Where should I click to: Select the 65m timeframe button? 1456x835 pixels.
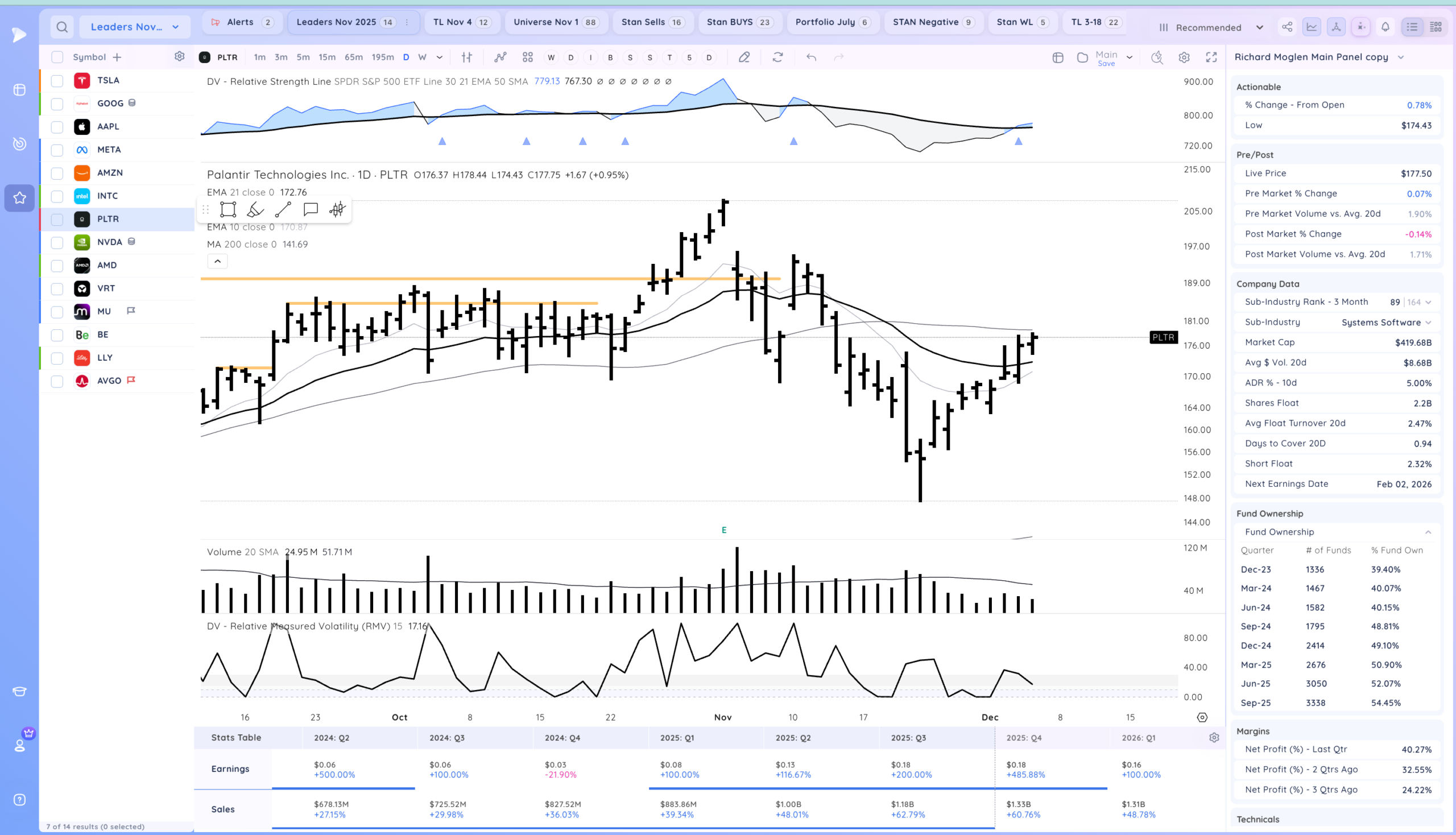click(x=353, y=57)
